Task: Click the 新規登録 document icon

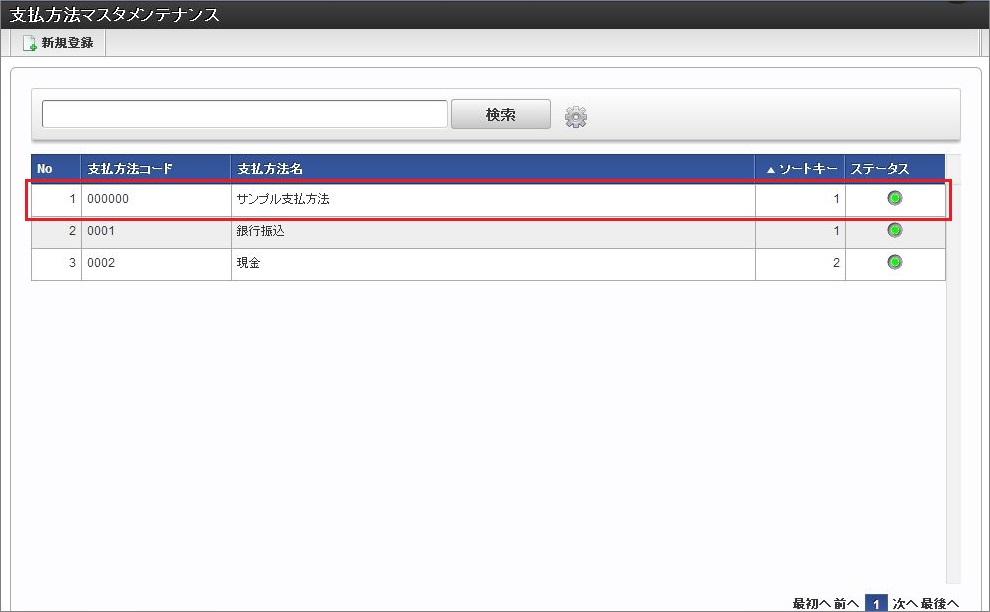Action: pyautogui.click(x=29, y=43)
